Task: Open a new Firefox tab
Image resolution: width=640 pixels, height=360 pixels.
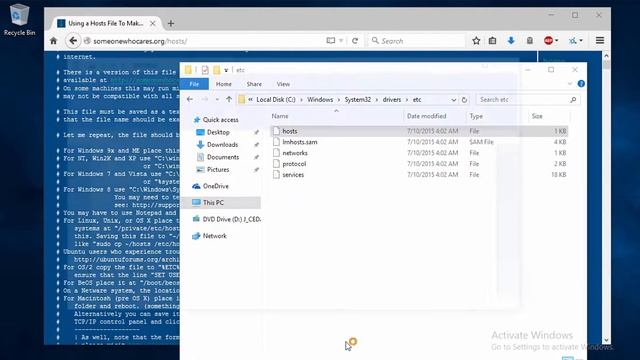Action: click(x=171, y=24)
